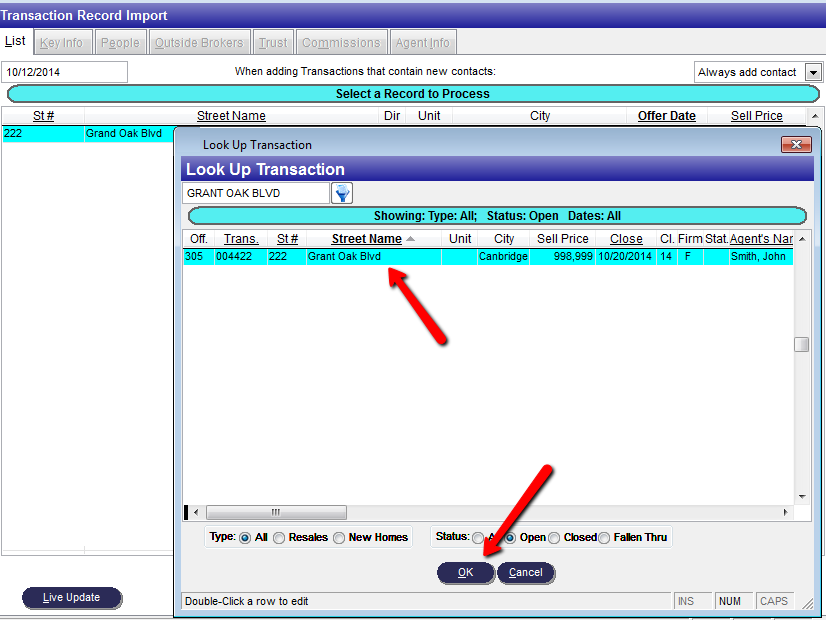Select the Resales type radio button
826x620 pixels.
pyautogui.click(x=279, y=537)
